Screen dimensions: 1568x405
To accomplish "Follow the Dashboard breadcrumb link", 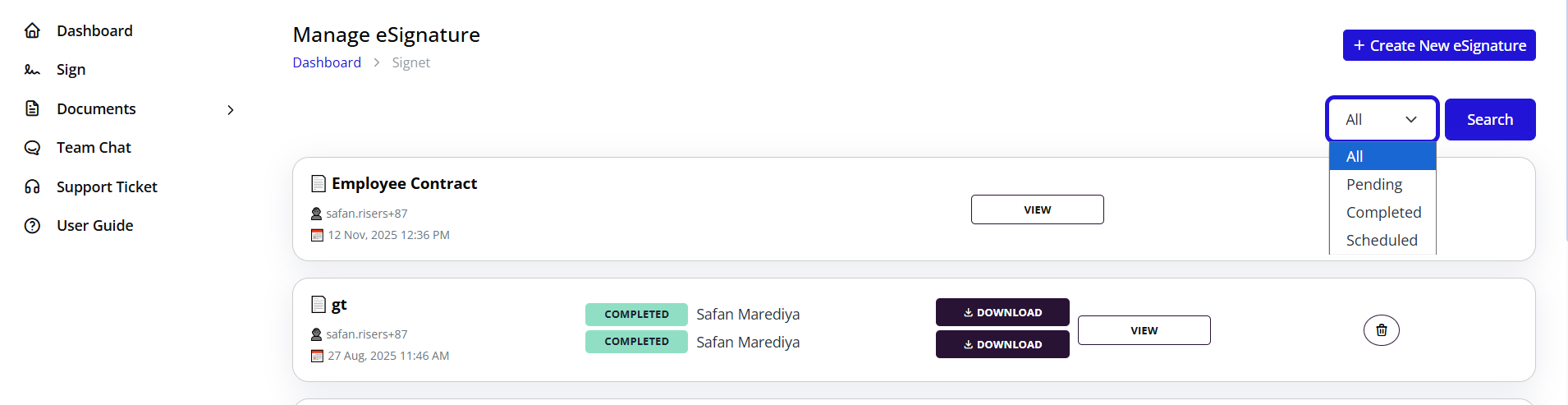I will pyautogui.click(x=327, y=62).
